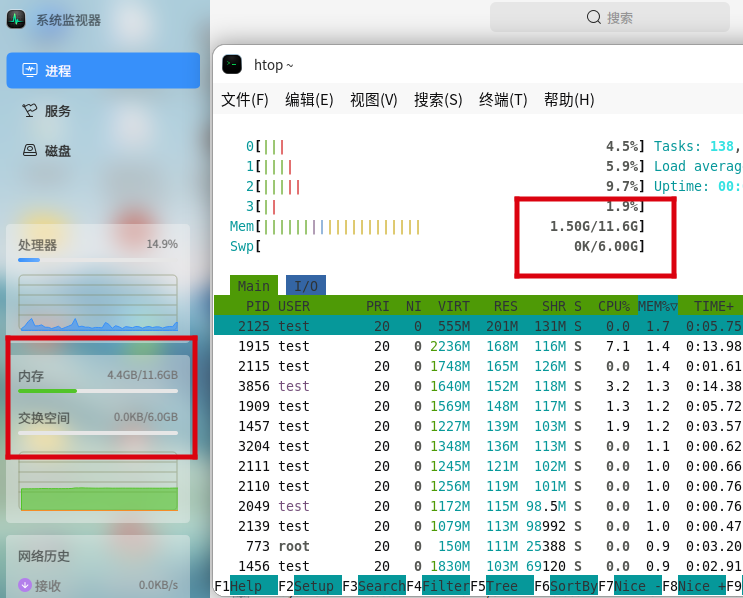Select the process row with PID 1909
This screenshot has width=743, height=598.
point(479,406)
